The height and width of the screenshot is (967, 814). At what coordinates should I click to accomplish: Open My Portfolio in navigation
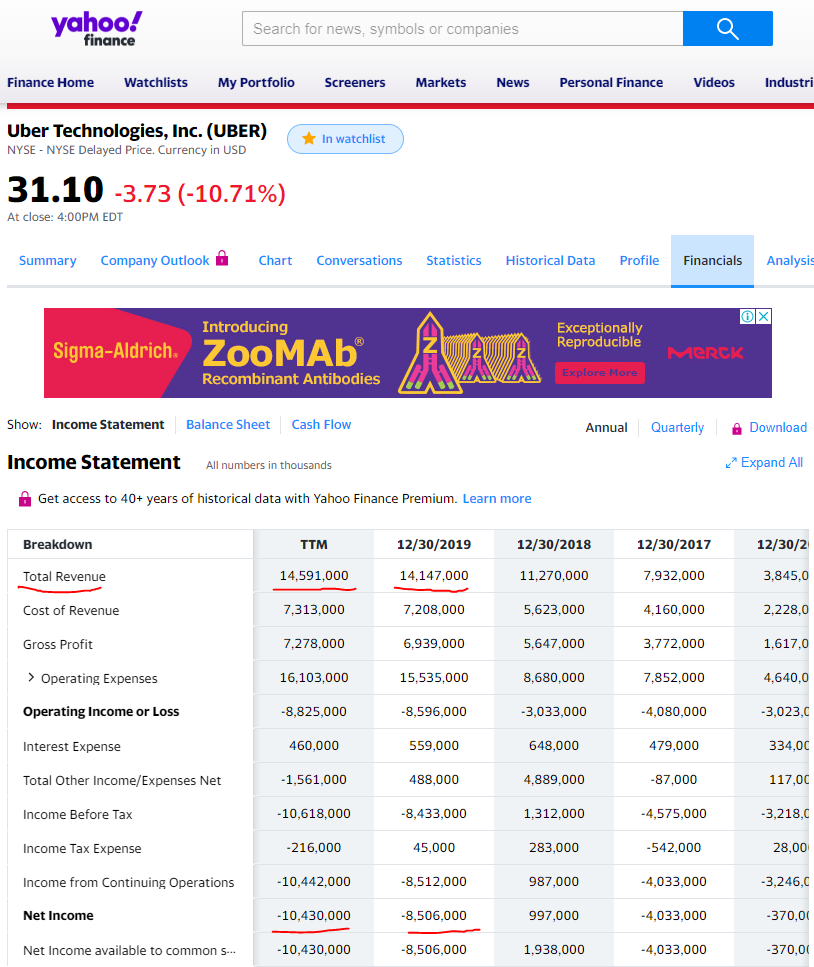point(256,83)
